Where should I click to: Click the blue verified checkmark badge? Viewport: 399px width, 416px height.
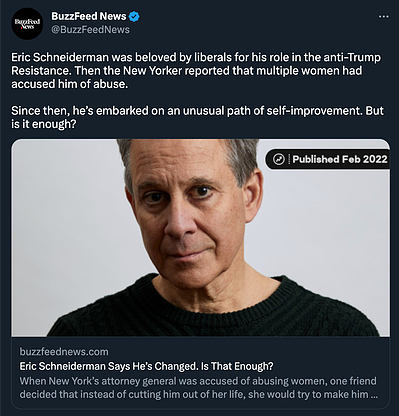[x=134, y=16]
